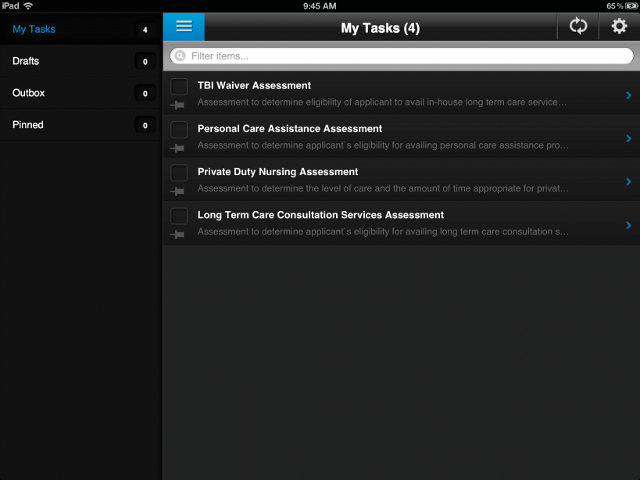Pin the Long Term Care Consultation task

tap(178, 233)
